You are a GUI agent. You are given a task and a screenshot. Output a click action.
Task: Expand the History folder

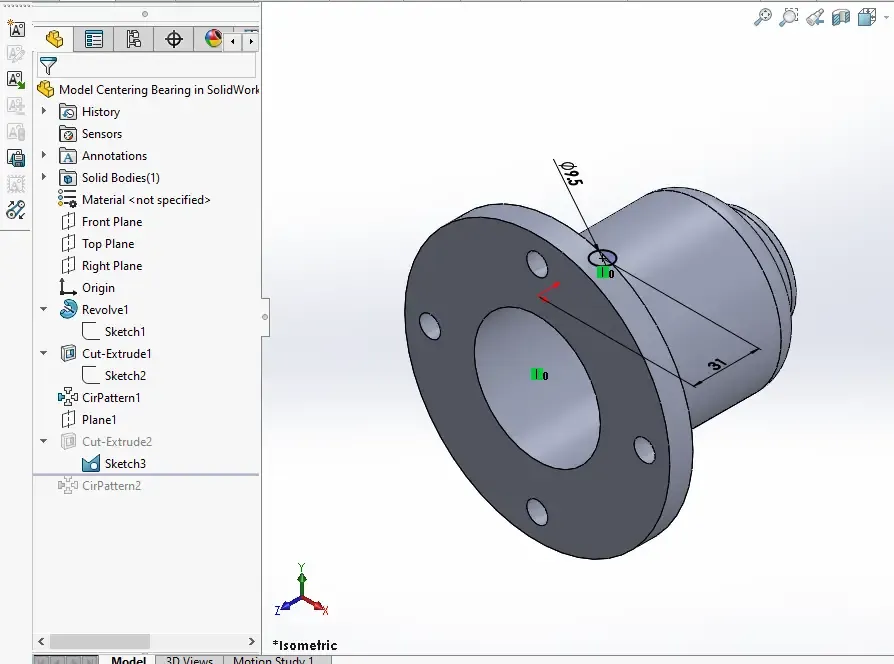44,111
